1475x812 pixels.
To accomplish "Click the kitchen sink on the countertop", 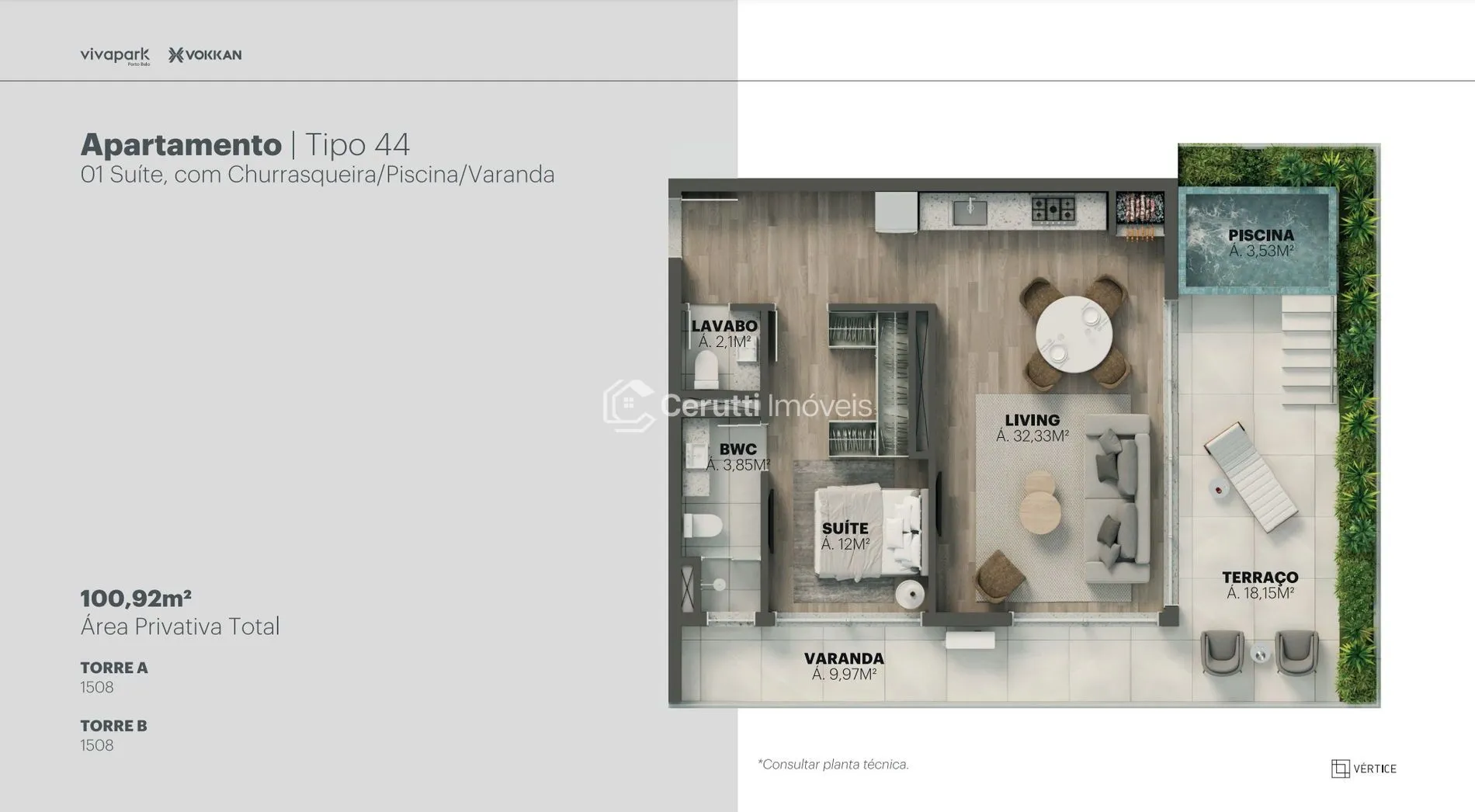I will tap(970, 211).
